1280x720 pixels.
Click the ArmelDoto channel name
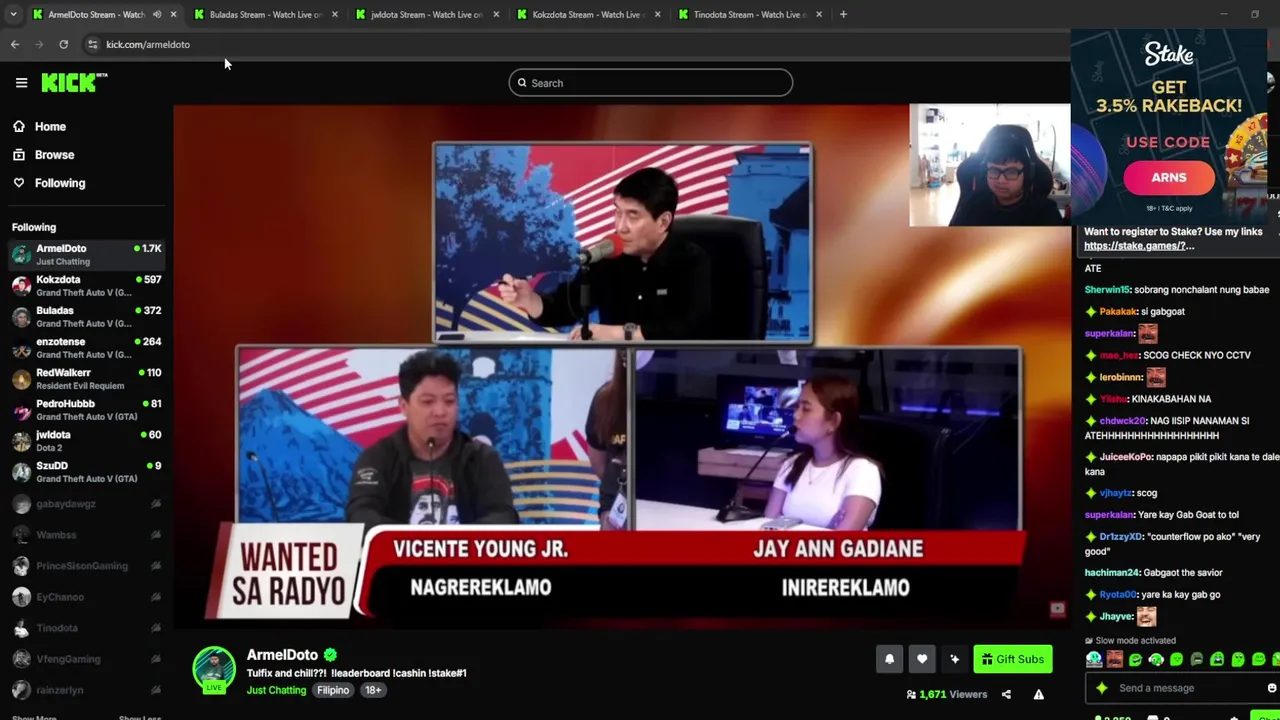click(x=282, y=654)
